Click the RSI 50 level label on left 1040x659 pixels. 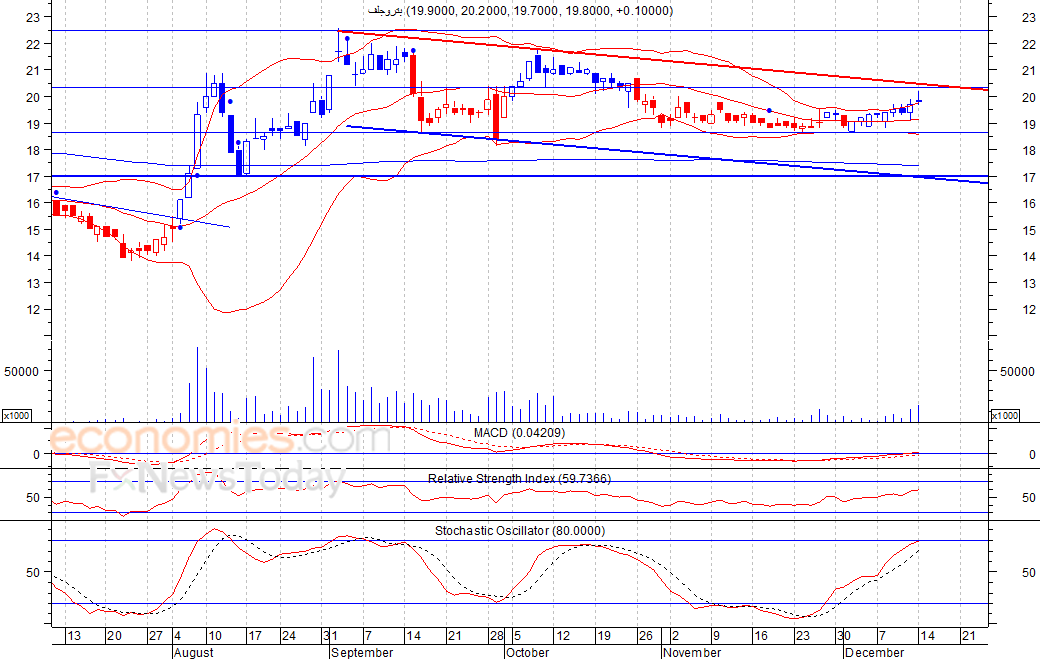coord(33,498)
